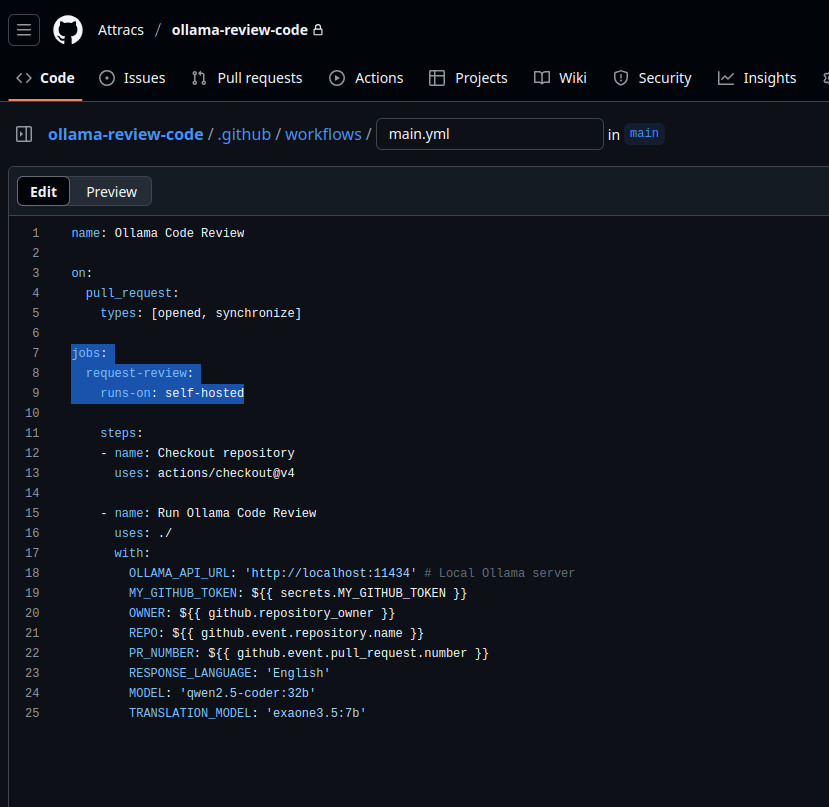Image resolution: width=829 pixels, height=807 pixels.
Task: Click 'Run Ollama Code Review' on line 15
Action: point(237,513)
